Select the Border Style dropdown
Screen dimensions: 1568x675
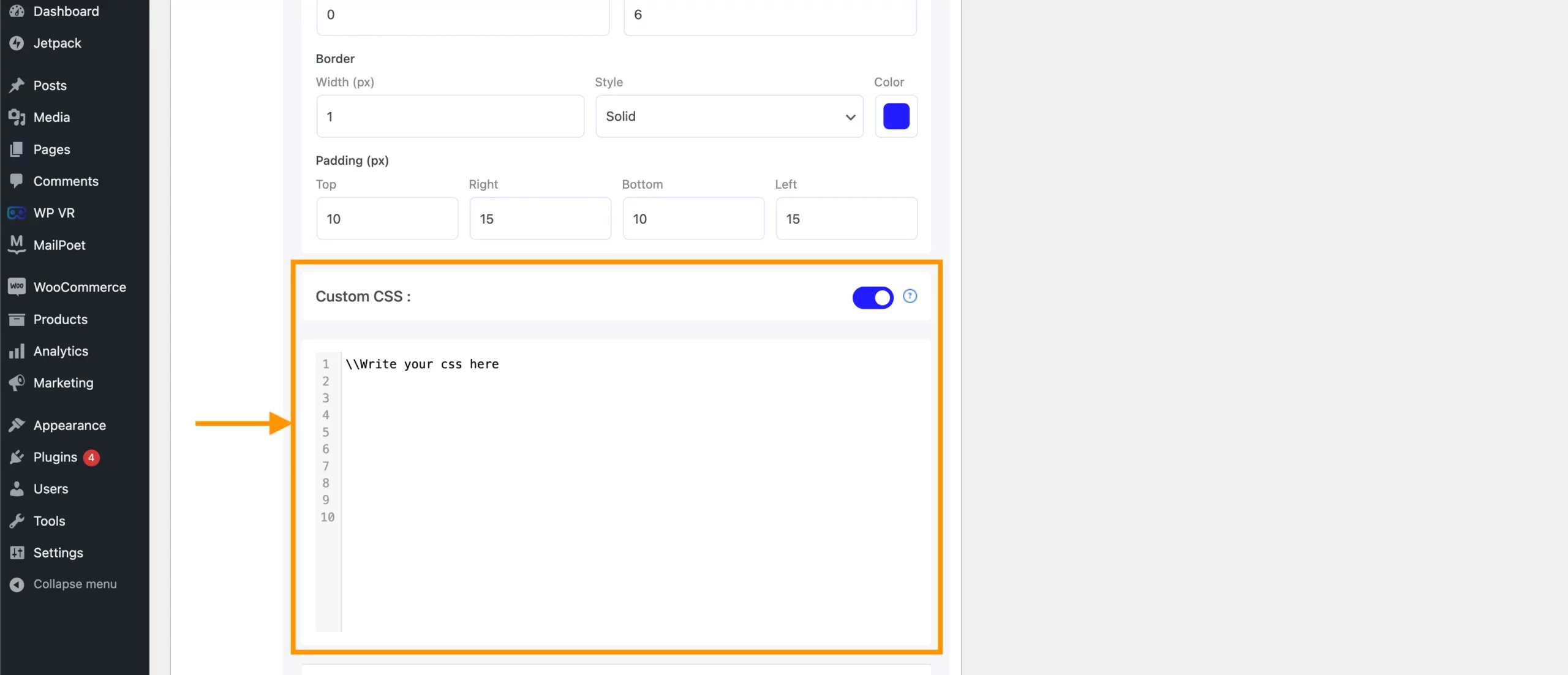click(x=729, y=116)
